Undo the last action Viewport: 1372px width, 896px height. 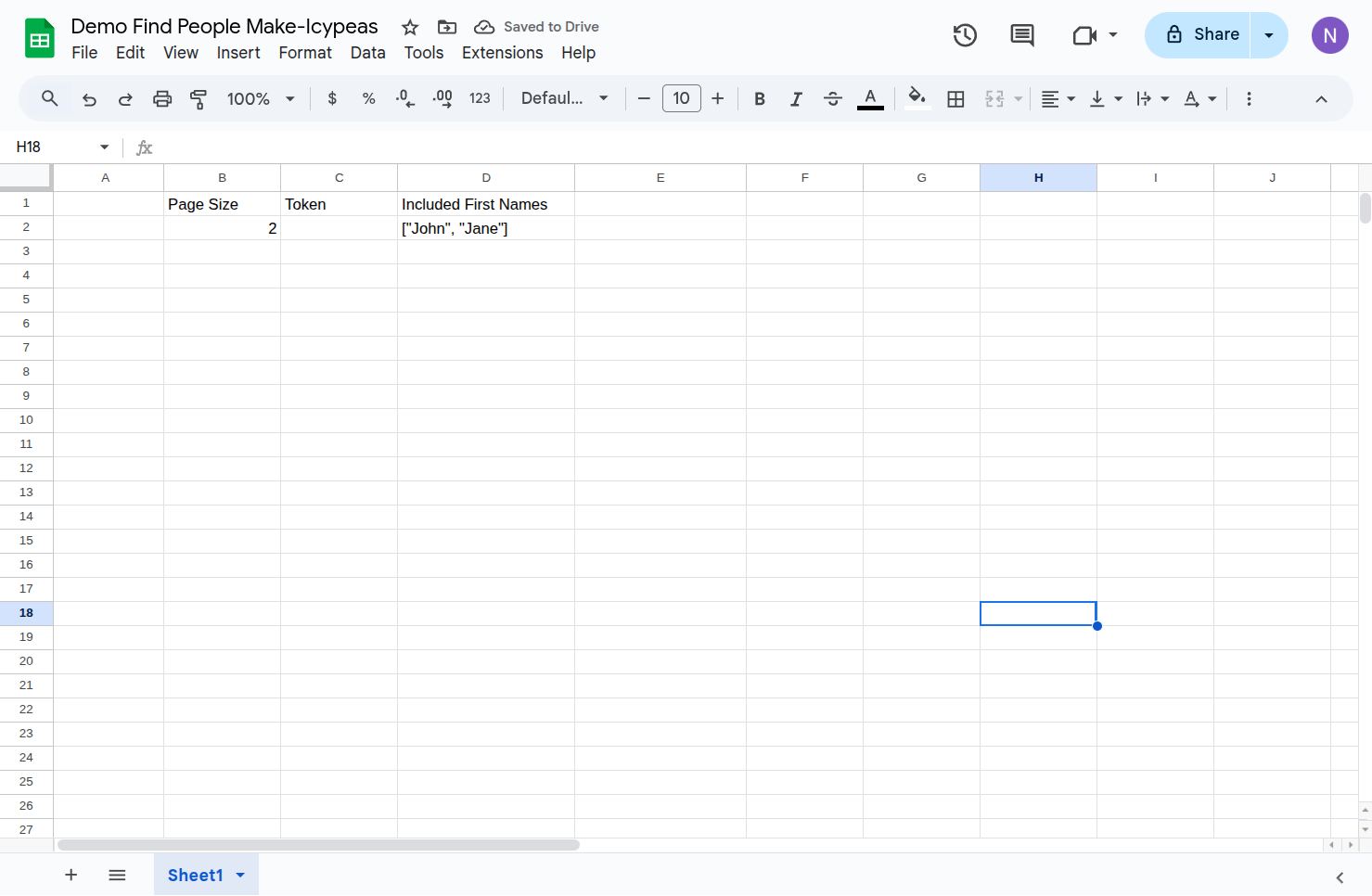(89, 98)
